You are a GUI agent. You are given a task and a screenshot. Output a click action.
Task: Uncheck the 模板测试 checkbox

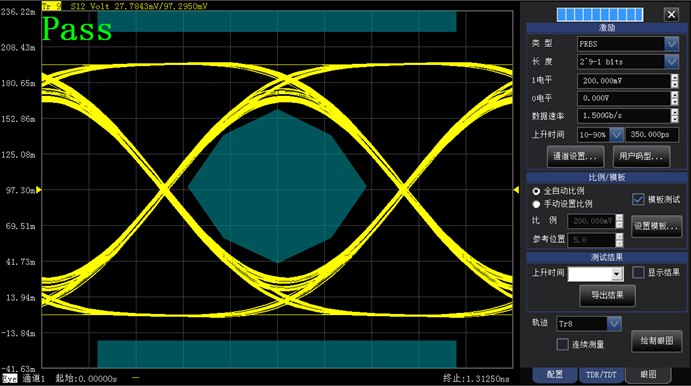click(638, 199)
